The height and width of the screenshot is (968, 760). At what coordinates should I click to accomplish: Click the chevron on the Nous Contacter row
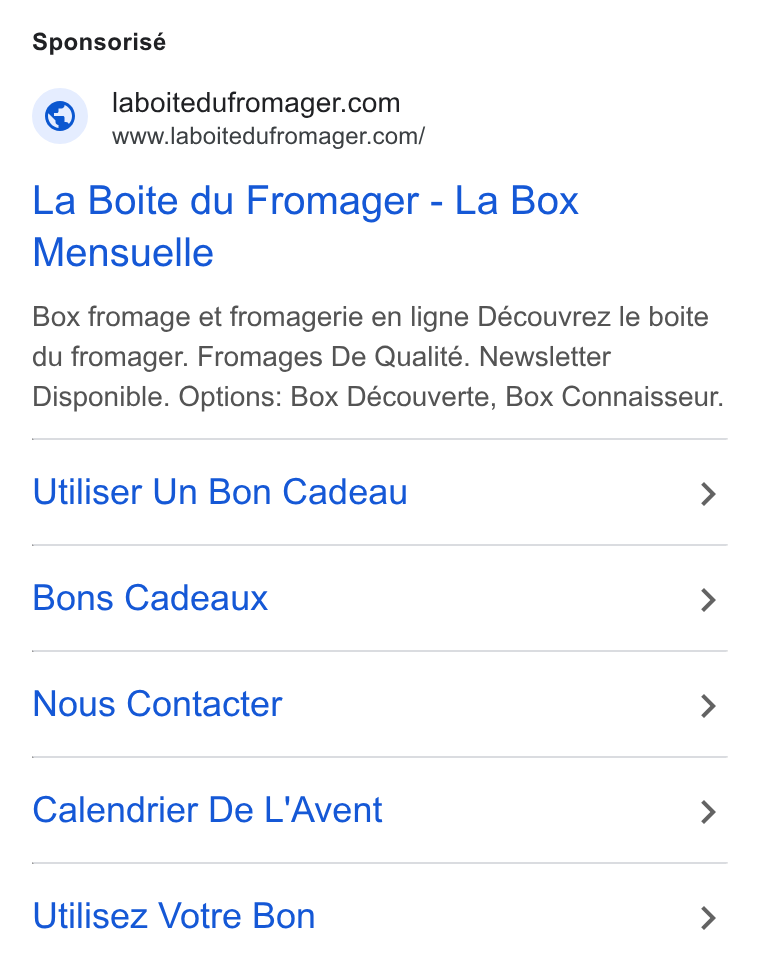(x=708, y=706)
